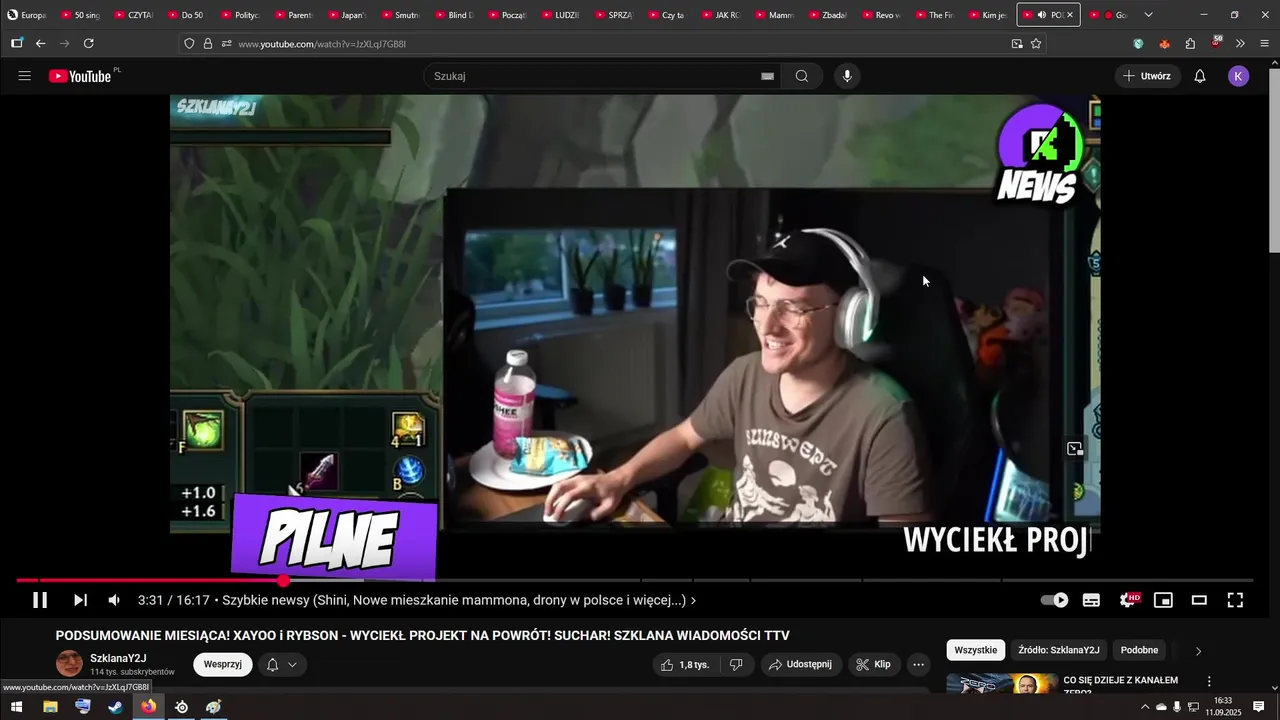
Task: Toggle the autoplay switch in player
Action: [1054, 600]
